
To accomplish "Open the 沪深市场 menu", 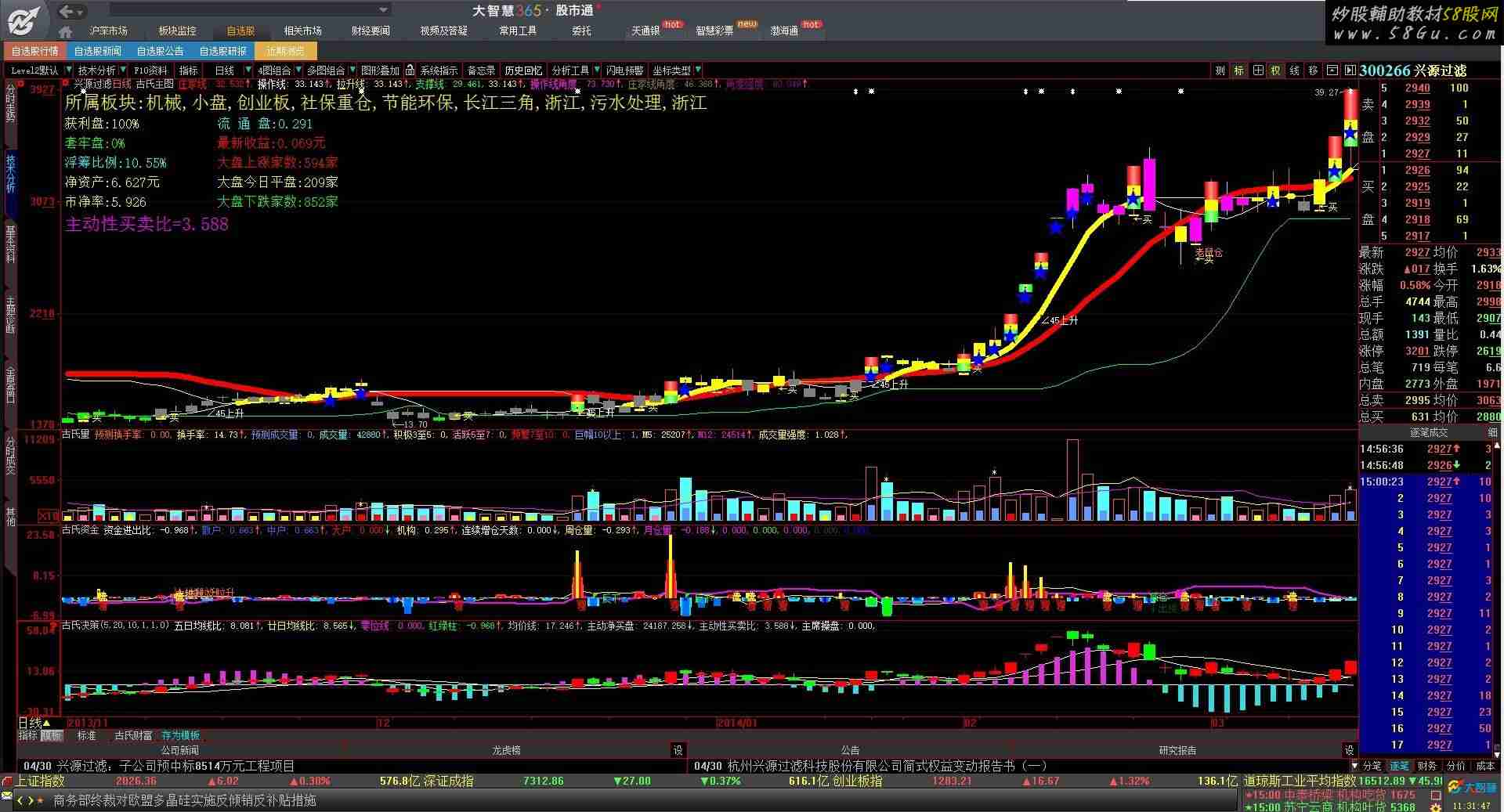I will [108, 31].
